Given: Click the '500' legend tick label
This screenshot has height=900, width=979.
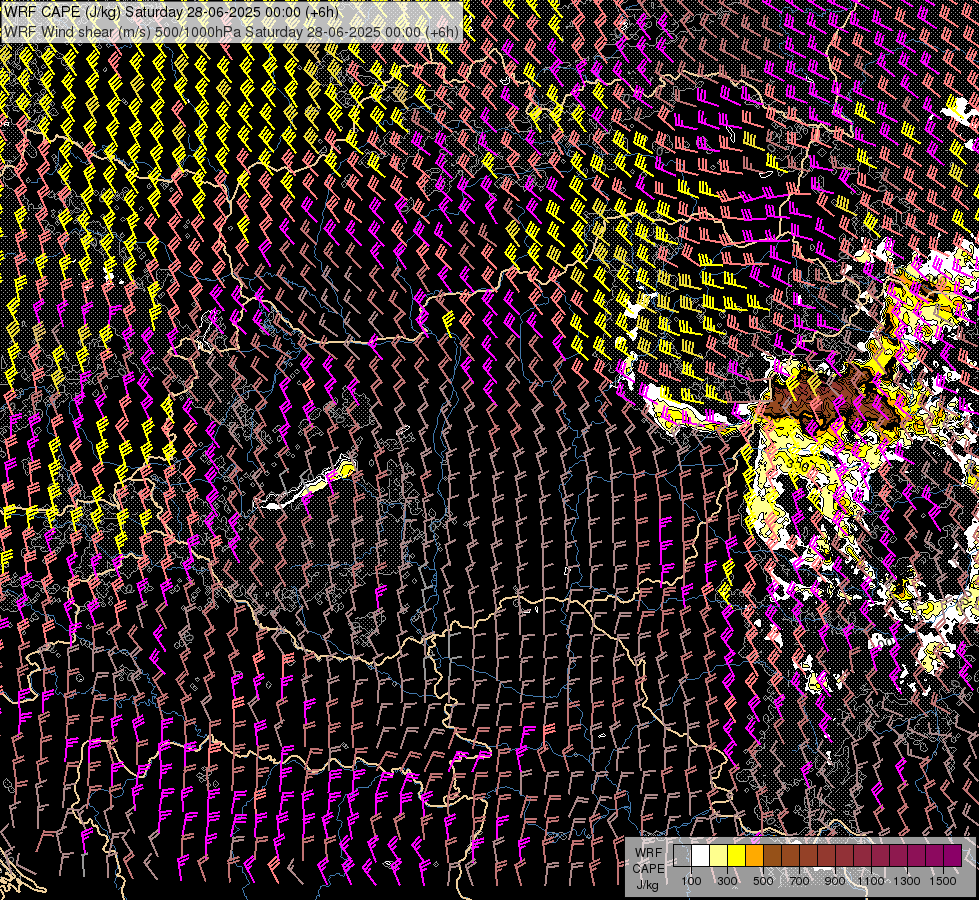Looking at the screenshot, I should pos(763,881).
